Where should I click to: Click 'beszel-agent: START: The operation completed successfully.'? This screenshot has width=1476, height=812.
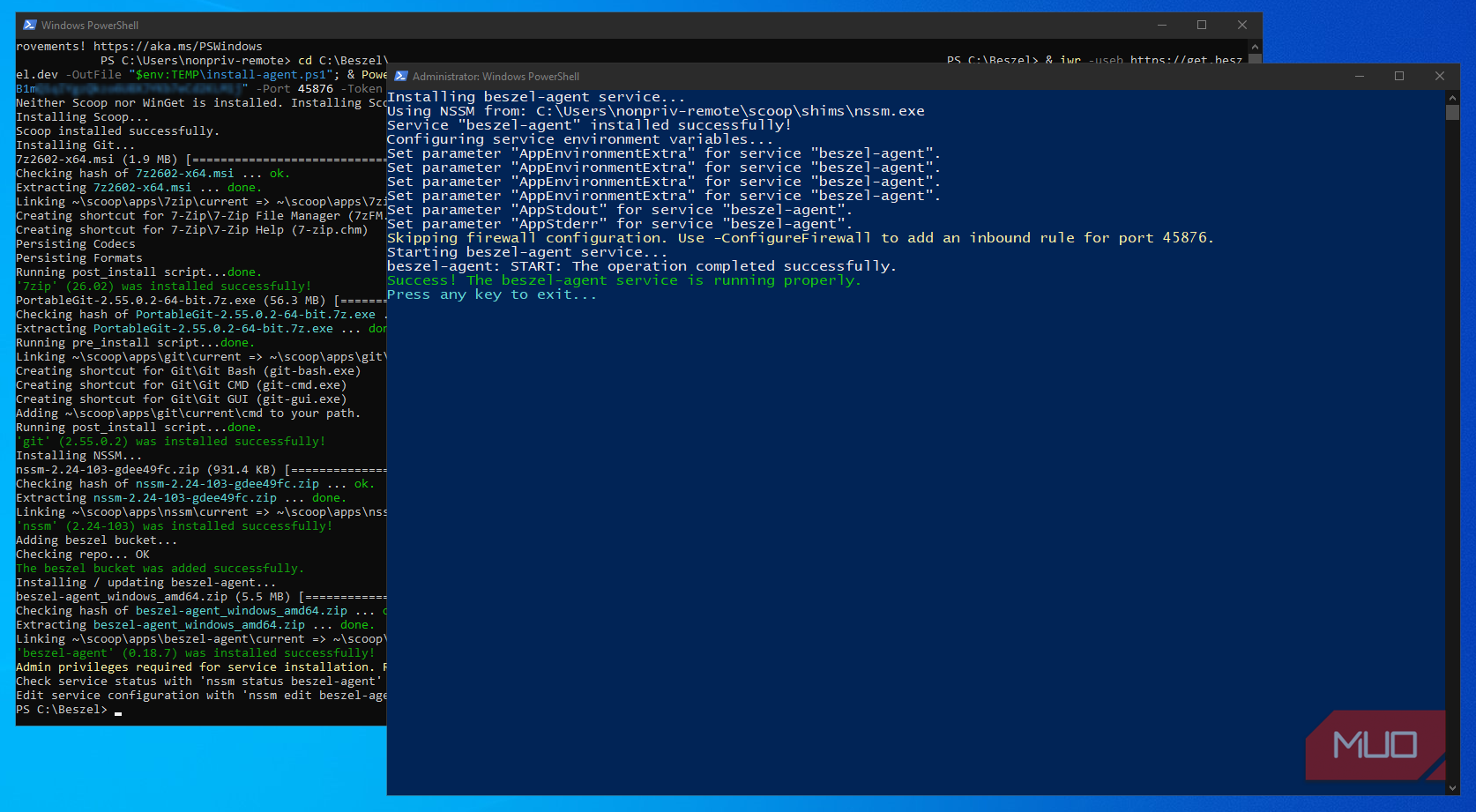pos(642,266)
